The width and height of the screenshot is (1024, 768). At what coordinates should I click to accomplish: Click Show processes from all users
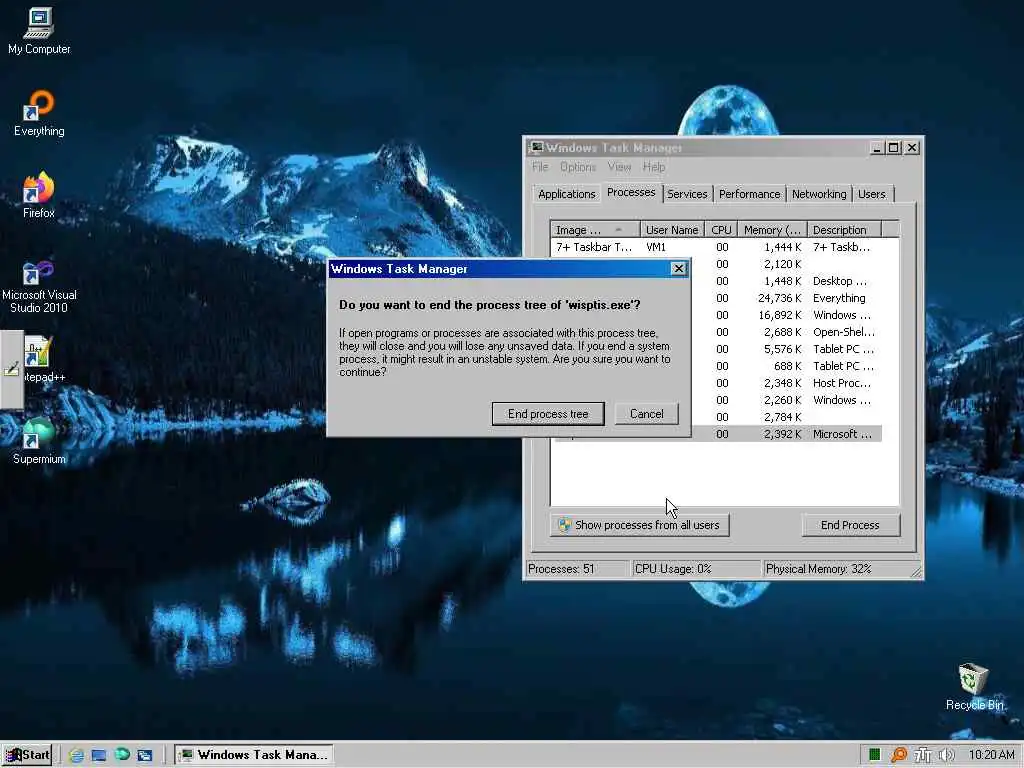640,525
